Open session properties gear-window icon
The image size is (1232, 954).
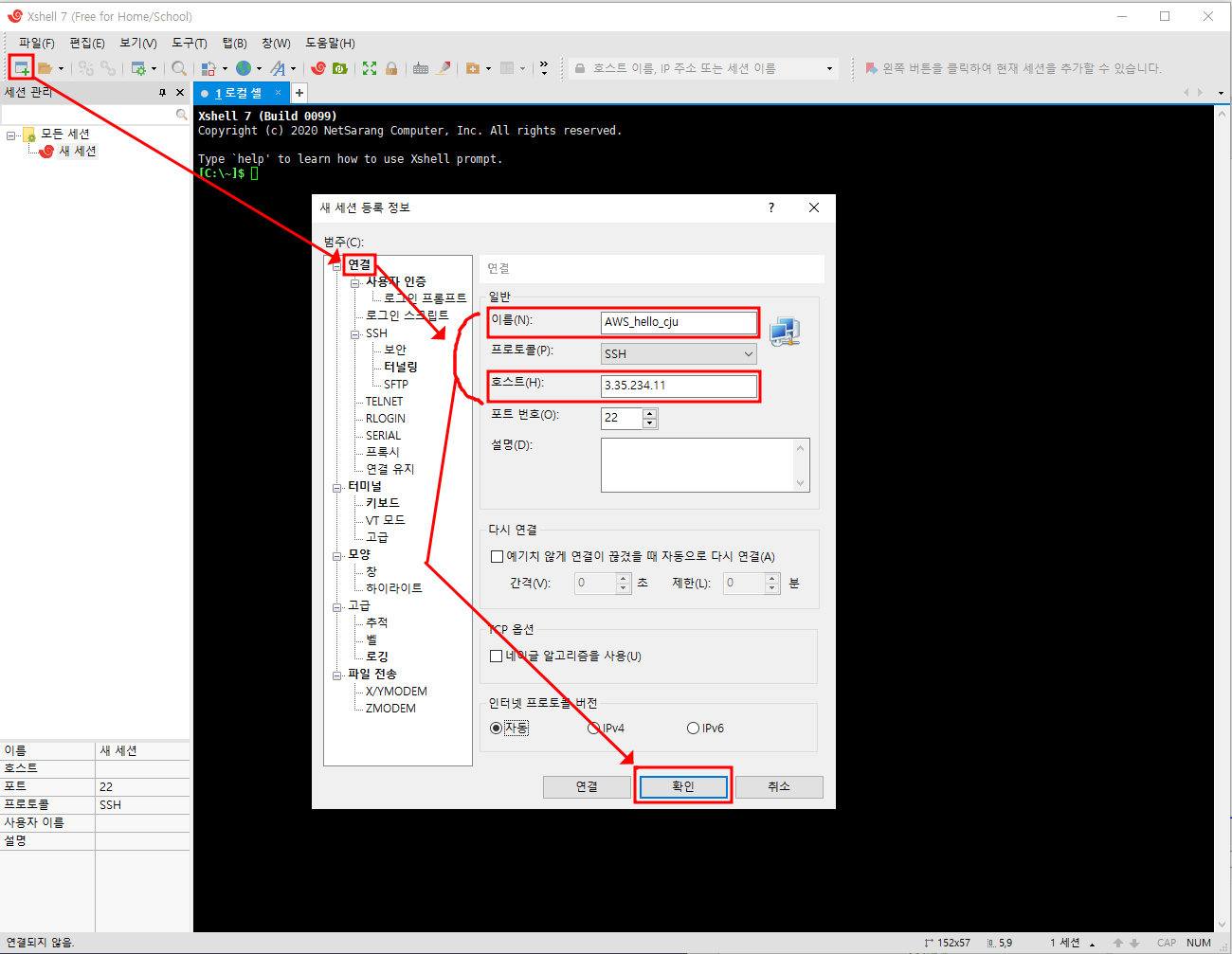138,68
